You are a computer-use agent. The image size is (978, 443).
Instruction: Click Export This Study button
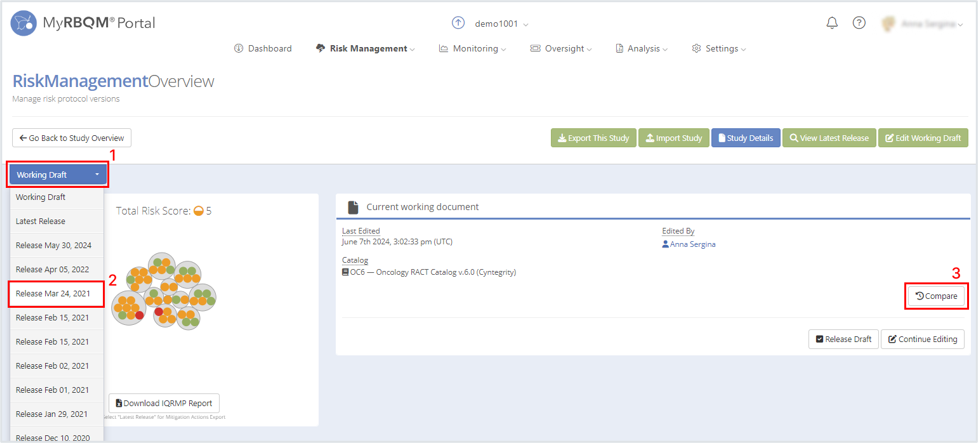[x=593, y=138]
